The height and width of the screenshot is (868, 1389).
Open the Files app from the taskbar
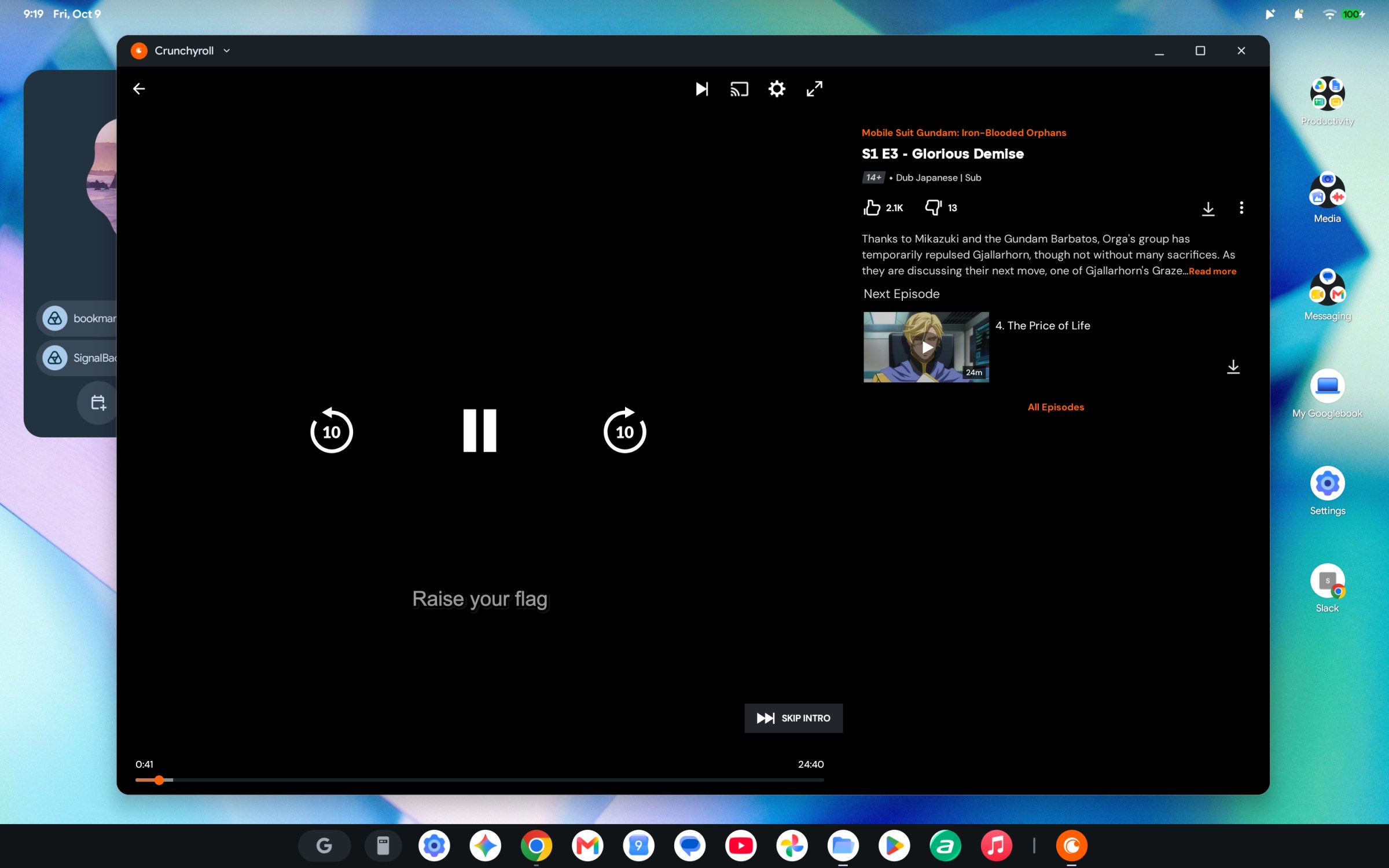[x=843, y=845]
